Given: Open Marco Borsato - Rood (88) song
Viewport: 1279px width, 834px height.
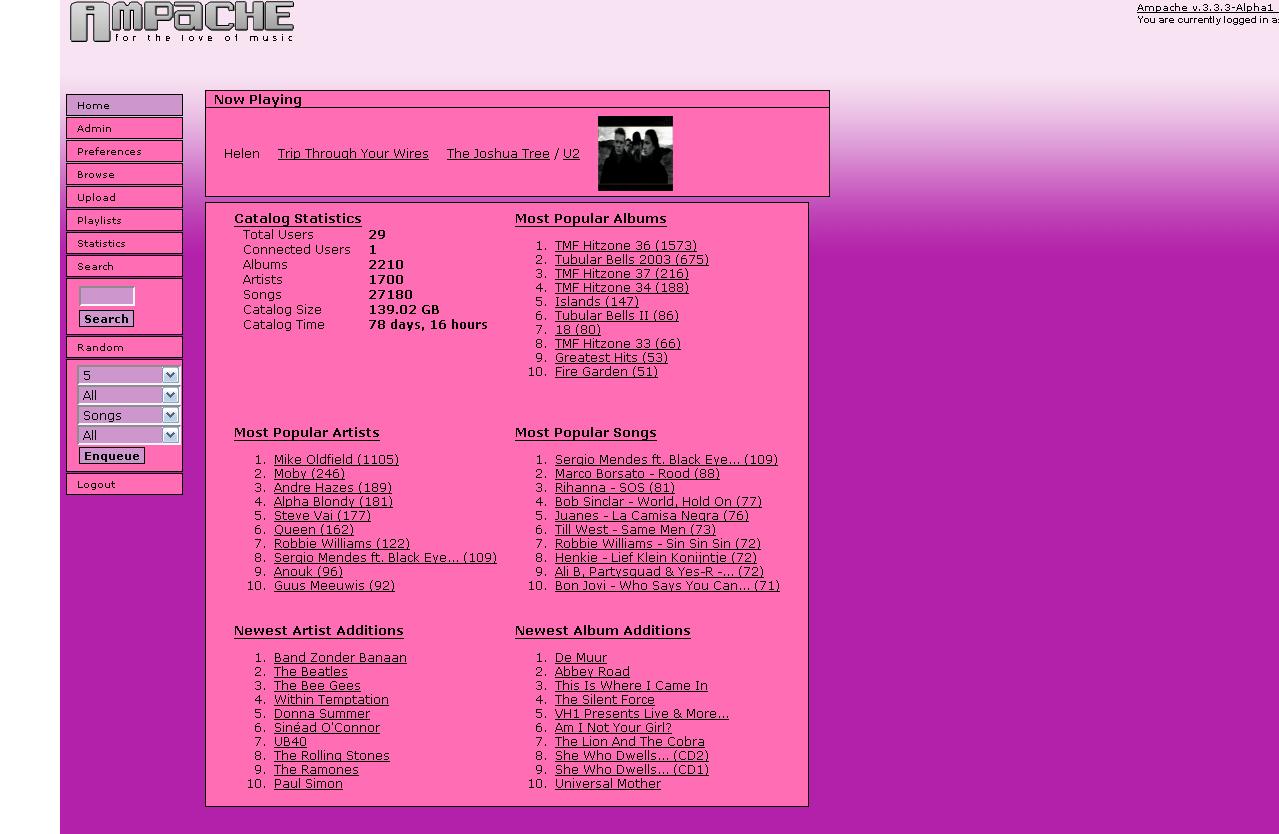Looking at the screenshot, I should point(637,474).
